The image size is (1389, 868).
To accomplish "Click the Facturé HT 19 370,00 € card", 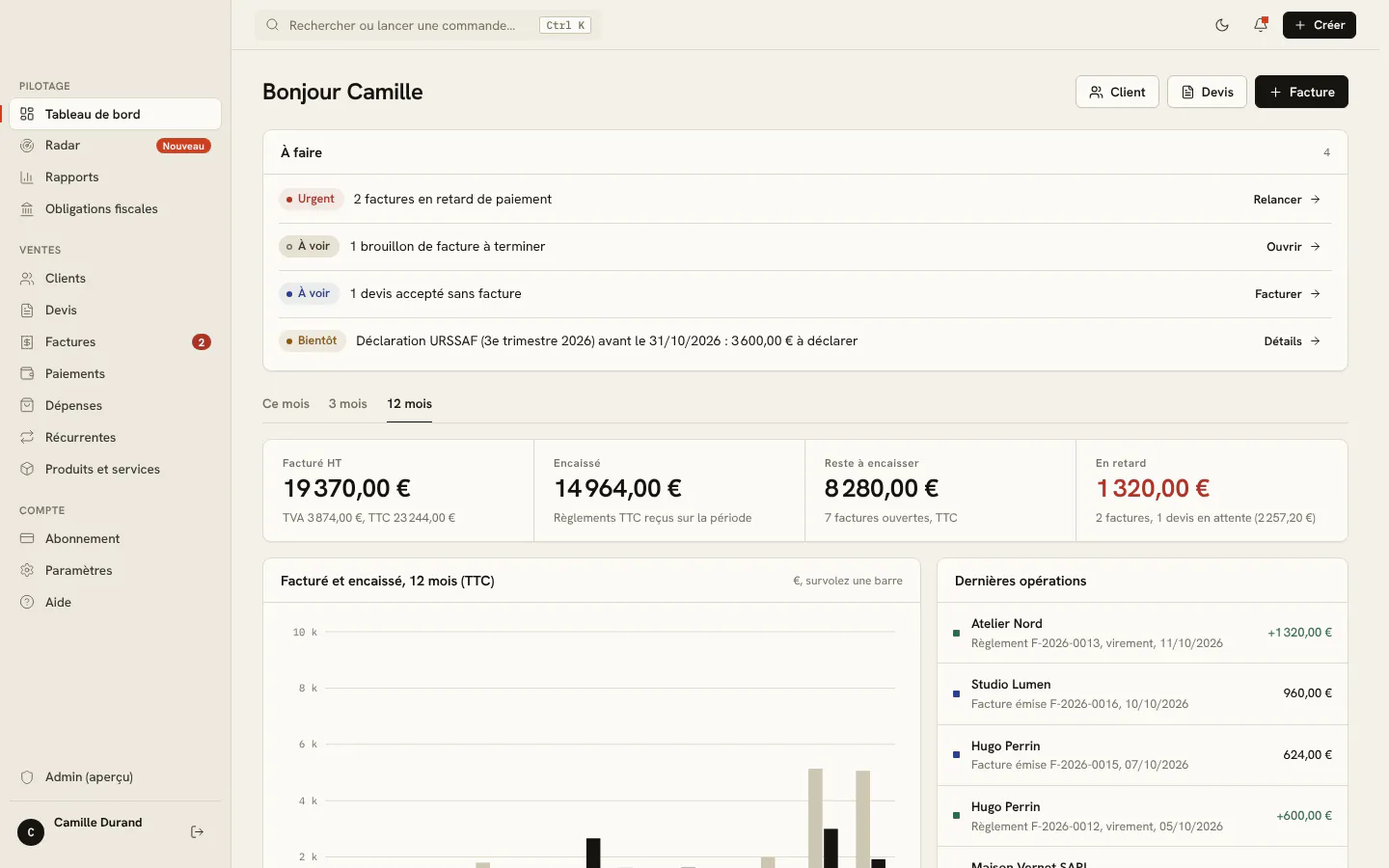I will [398, 491].
